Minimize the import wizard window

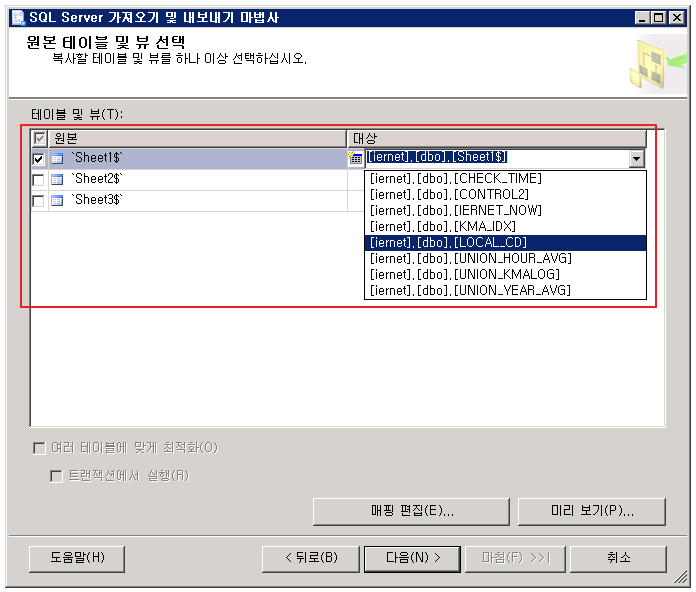point(642,18)
